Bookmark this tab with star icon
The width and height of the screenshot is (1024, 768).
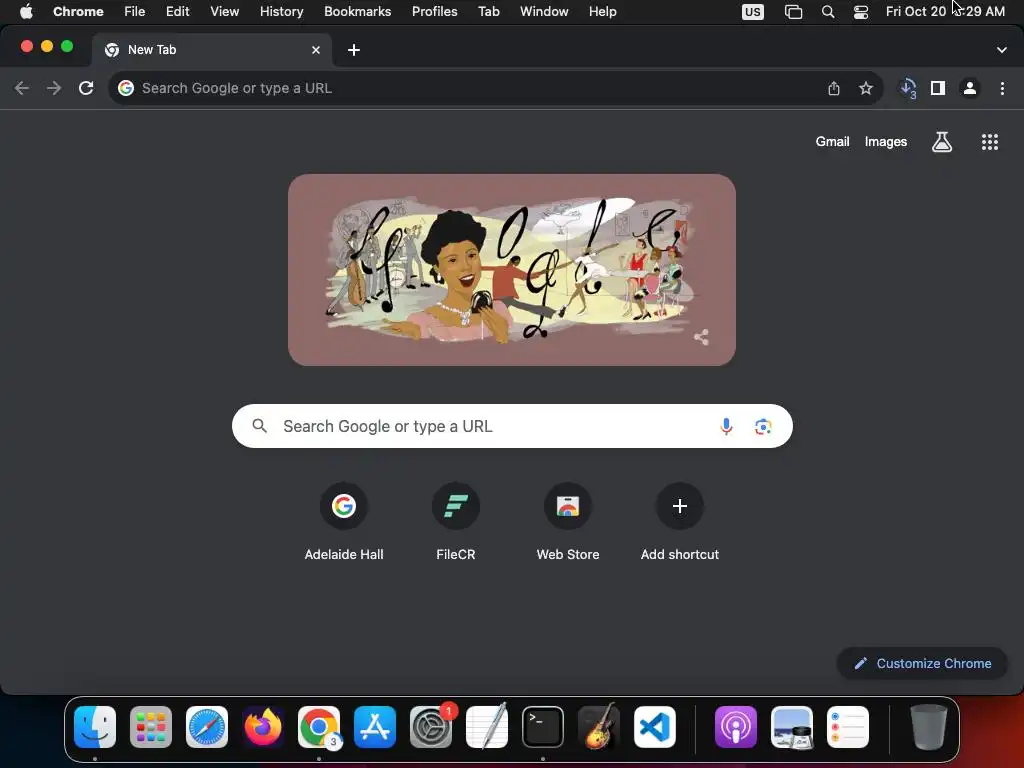tap(866, 88)
